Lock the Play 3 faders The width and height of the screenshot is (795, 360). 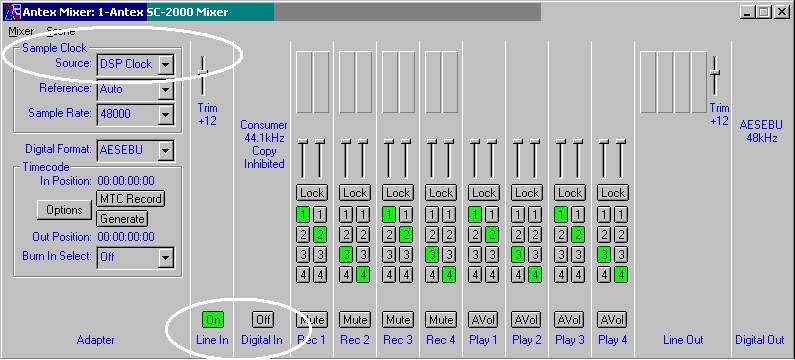click(x=570, y=193)
